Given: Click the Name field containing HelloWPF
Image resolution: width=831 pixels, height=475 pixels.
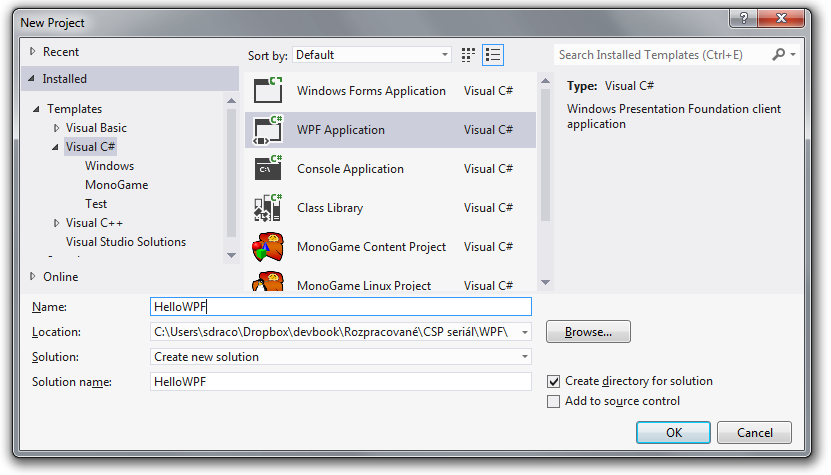Looking at the screenshot, I should [341, 306].
